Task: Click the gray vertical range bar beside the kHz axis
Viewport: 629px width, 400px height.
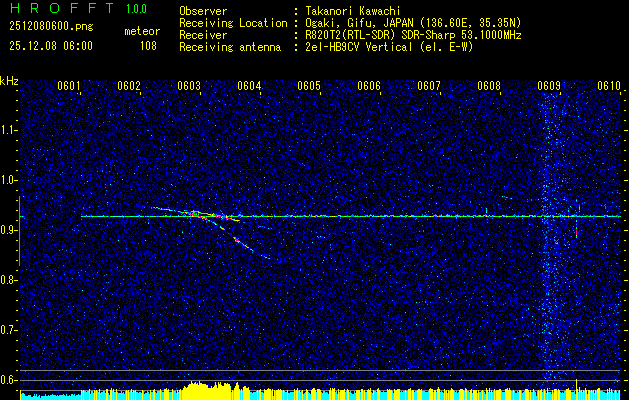Action: point(19,231)
